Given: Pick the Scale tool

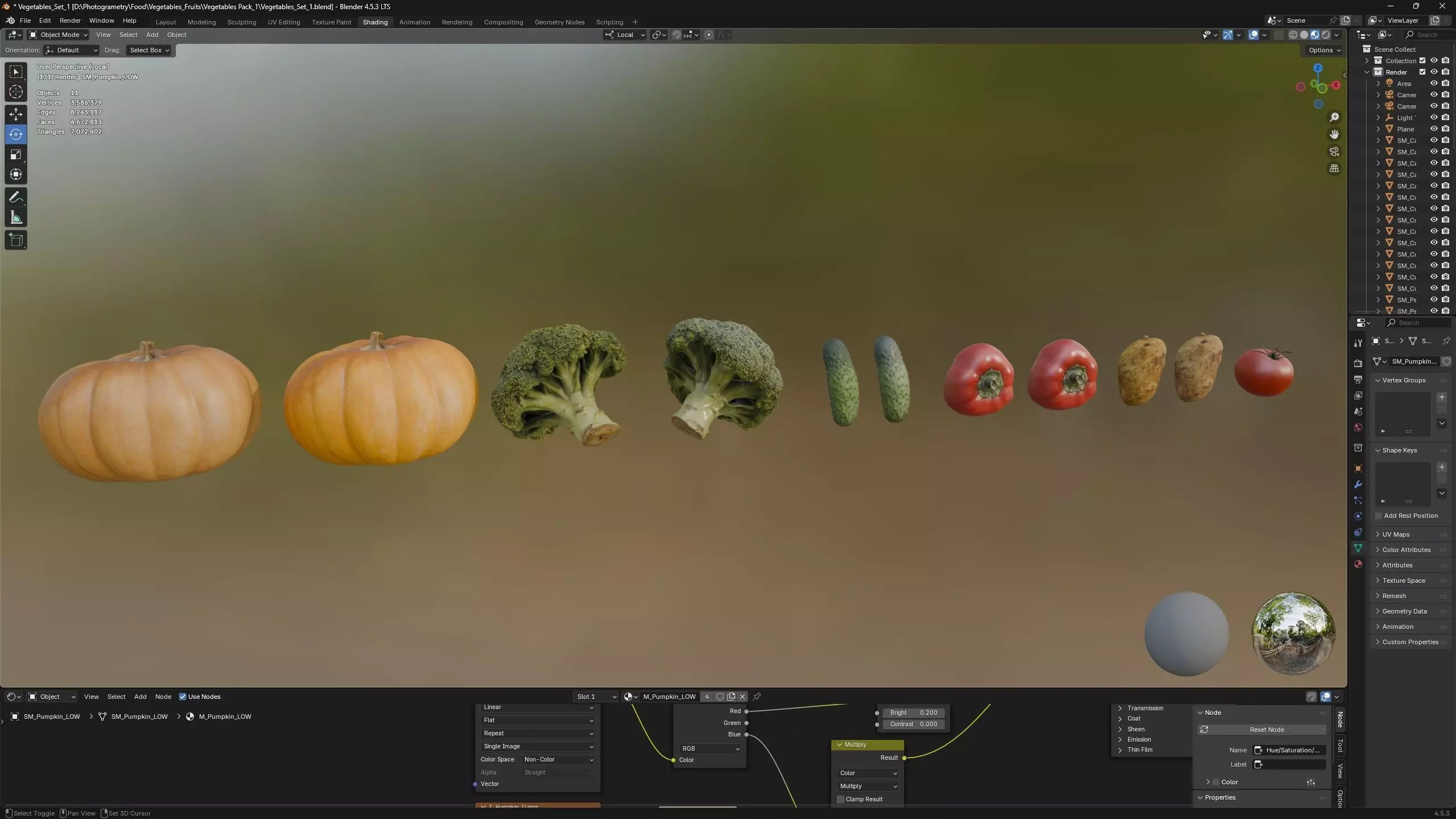Looking at the screenshot, I should click(16, 154).
